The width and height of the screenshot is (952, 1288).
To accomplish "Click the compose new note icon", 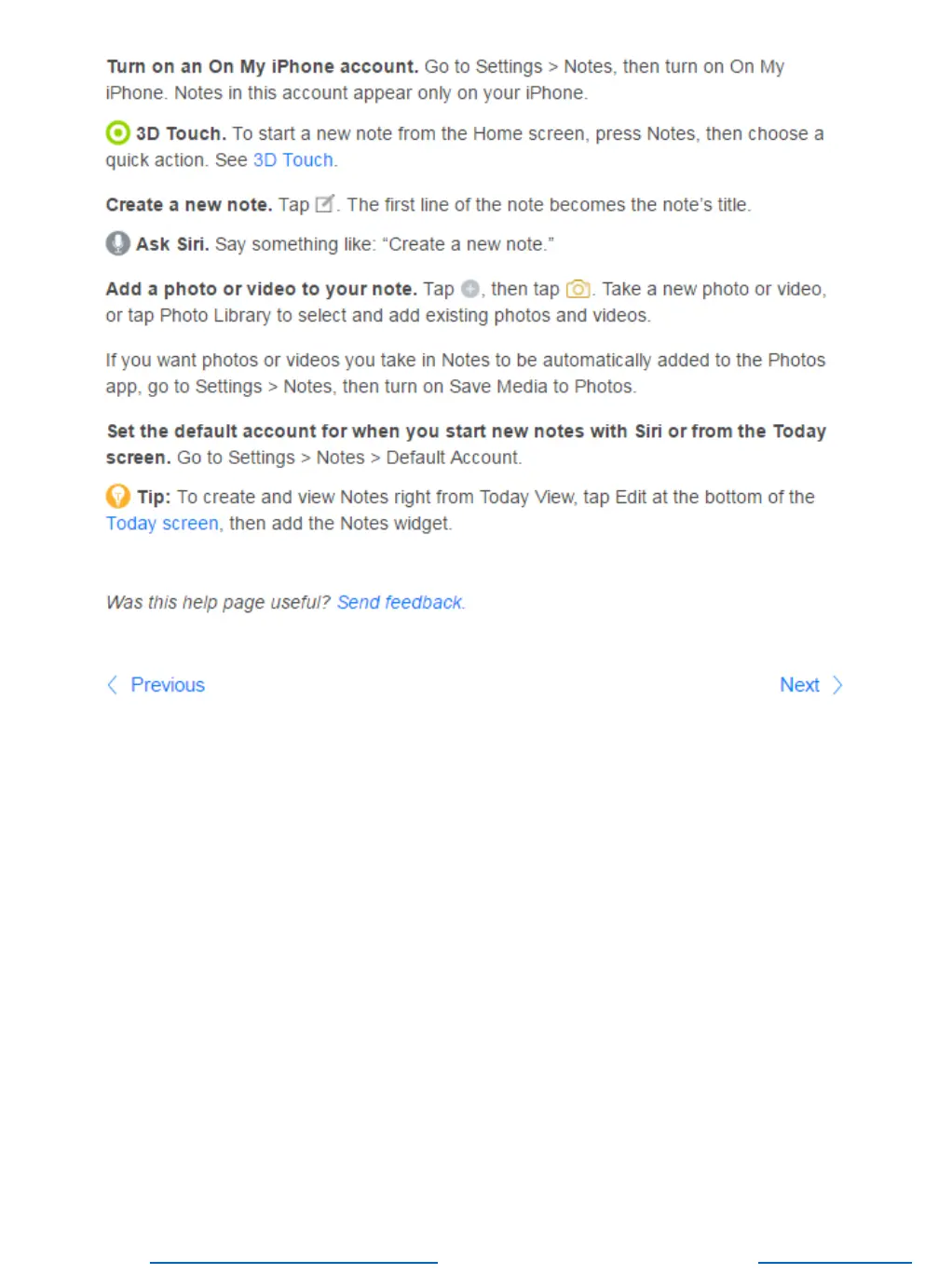I will click(x=324, y=204).
